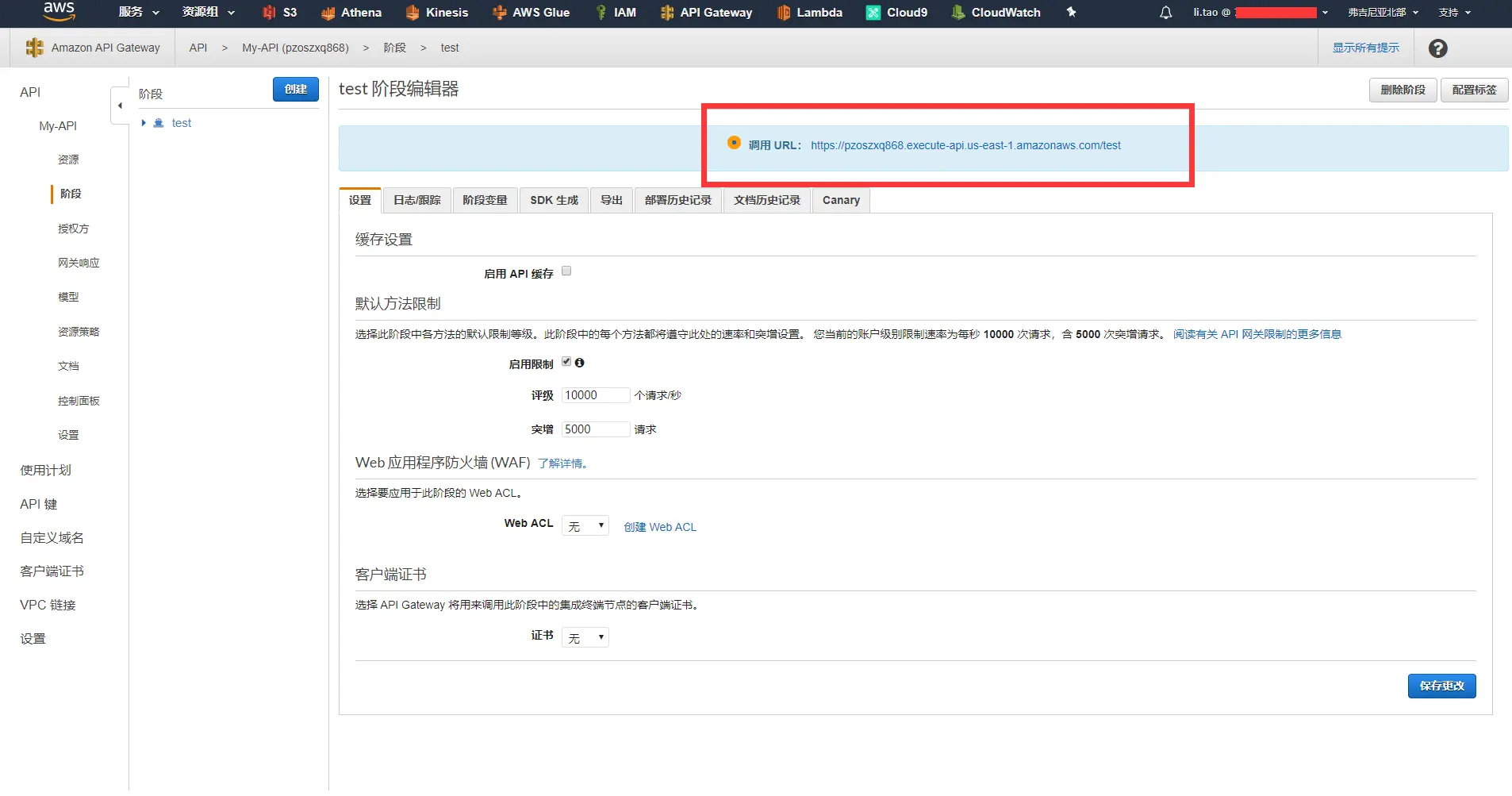Click the 删除阶段 button

click(x=1403, y=90)
